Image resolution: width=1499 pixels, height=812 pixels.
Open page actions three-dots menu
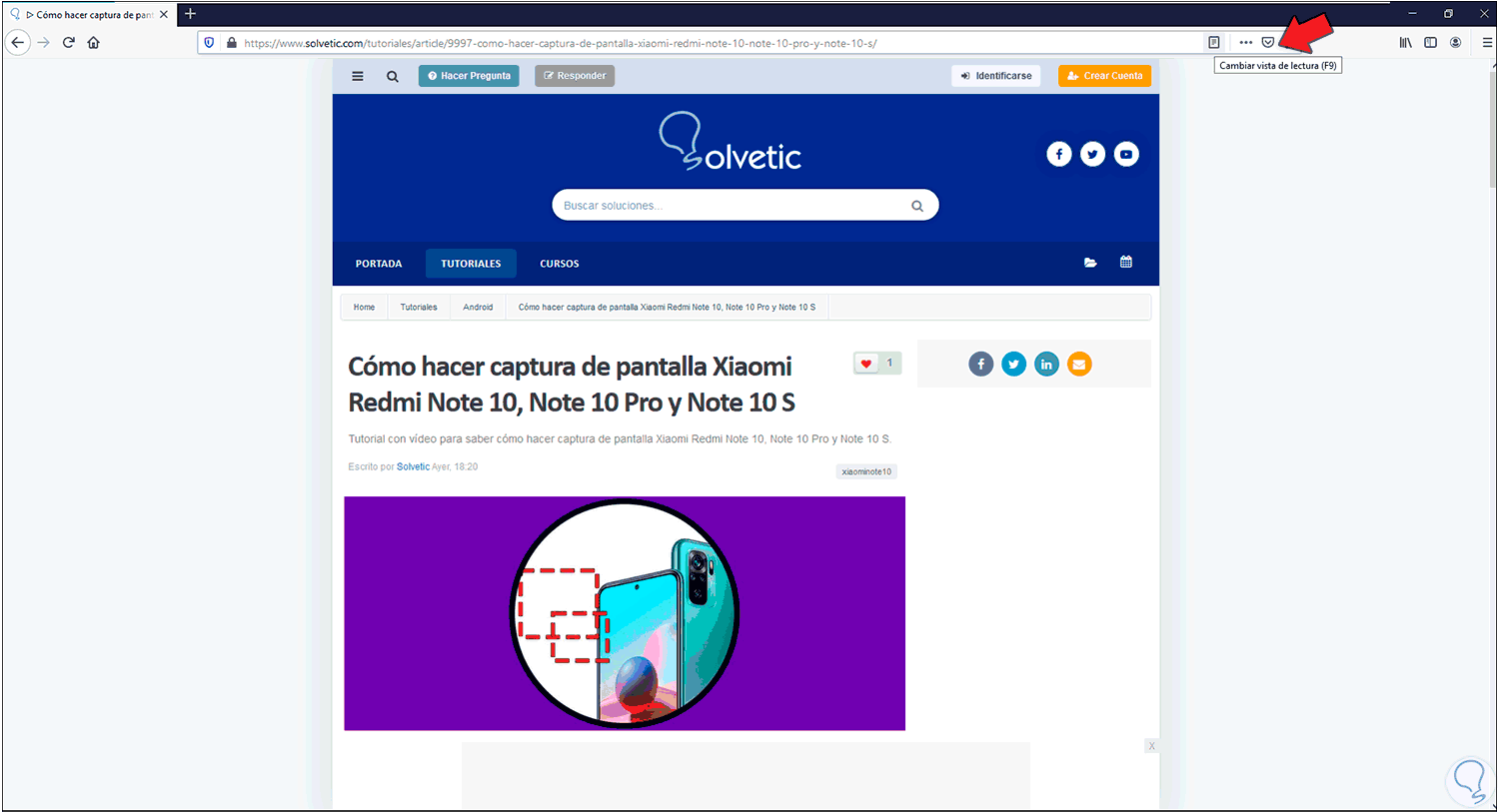point(1245,43)
